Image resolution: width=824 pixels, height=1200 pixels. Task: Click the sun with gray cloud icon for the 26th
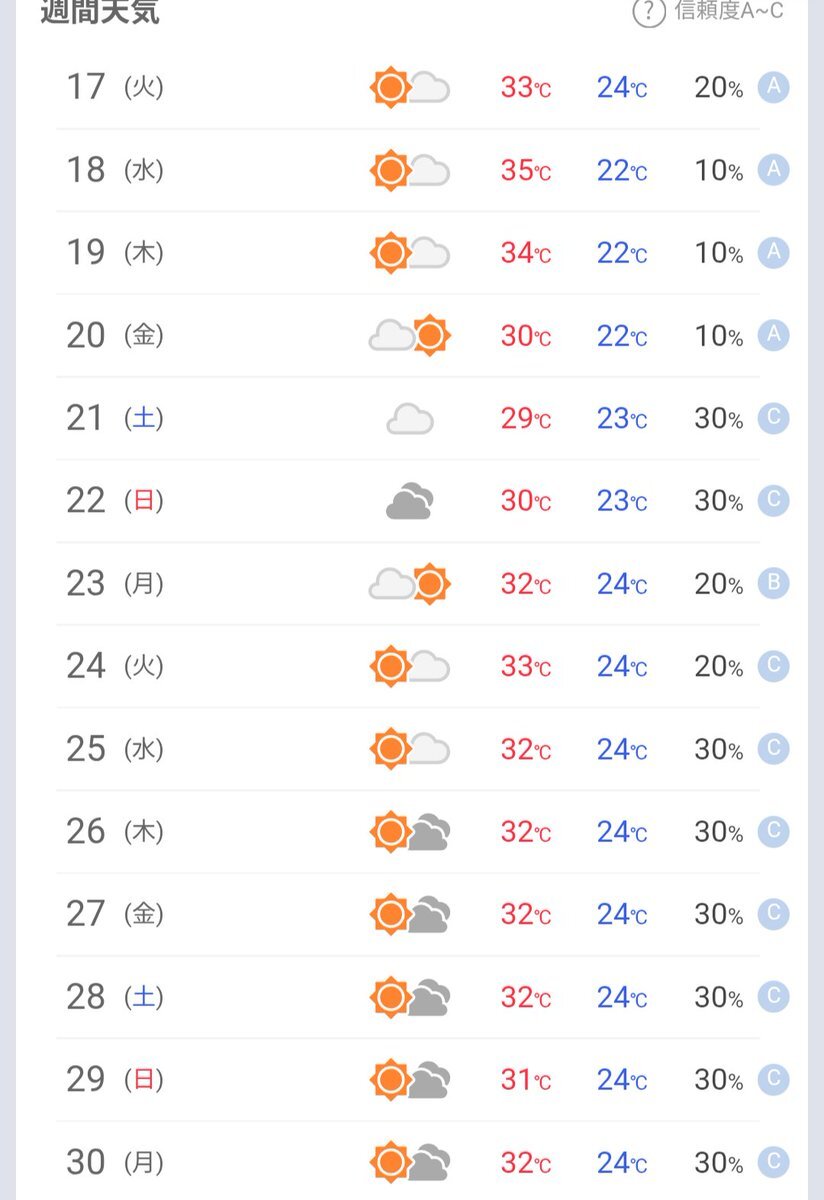tap(410, 832)
